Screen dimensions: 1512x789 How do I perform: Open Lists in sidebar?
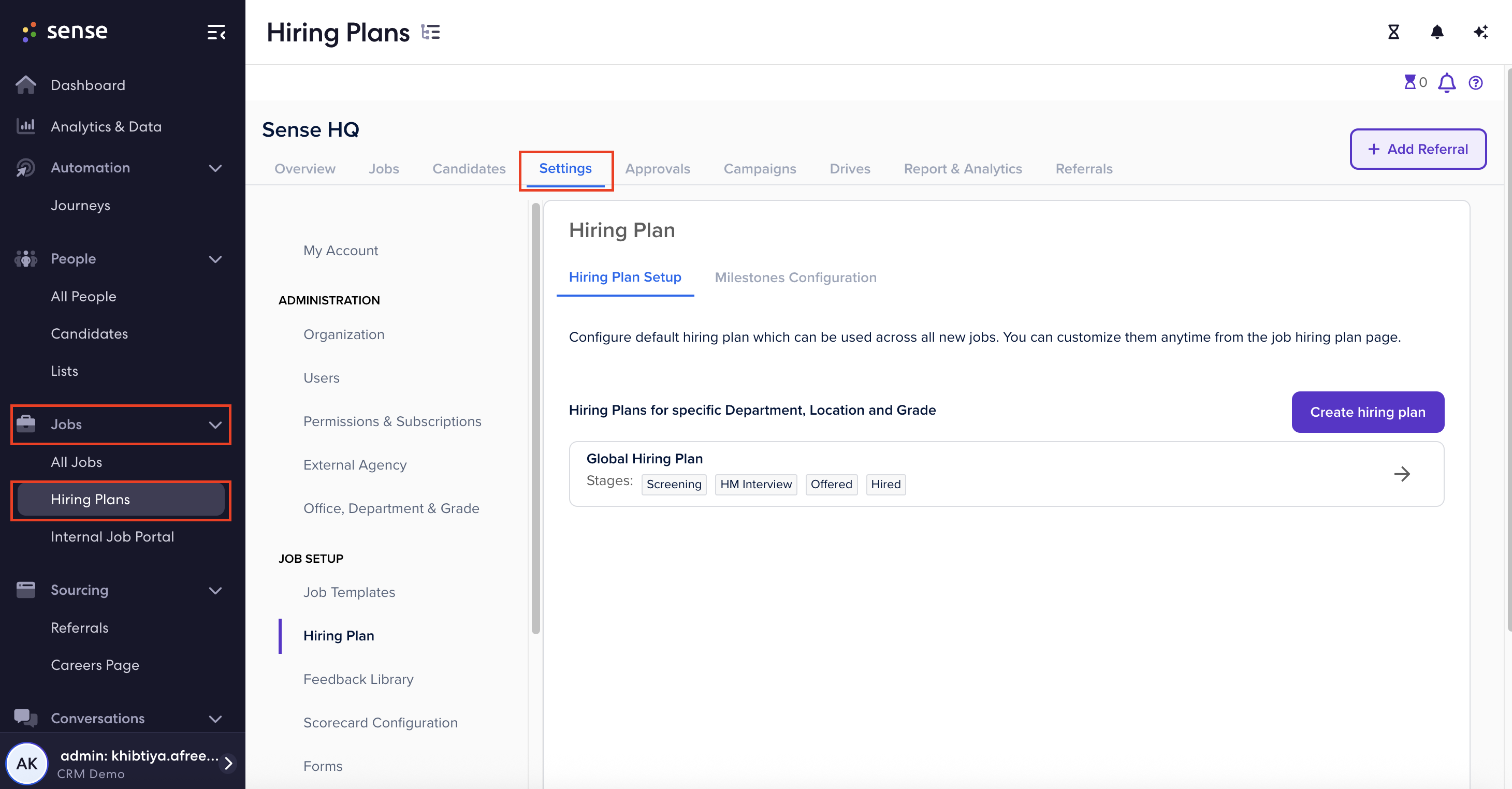(65, 371)
